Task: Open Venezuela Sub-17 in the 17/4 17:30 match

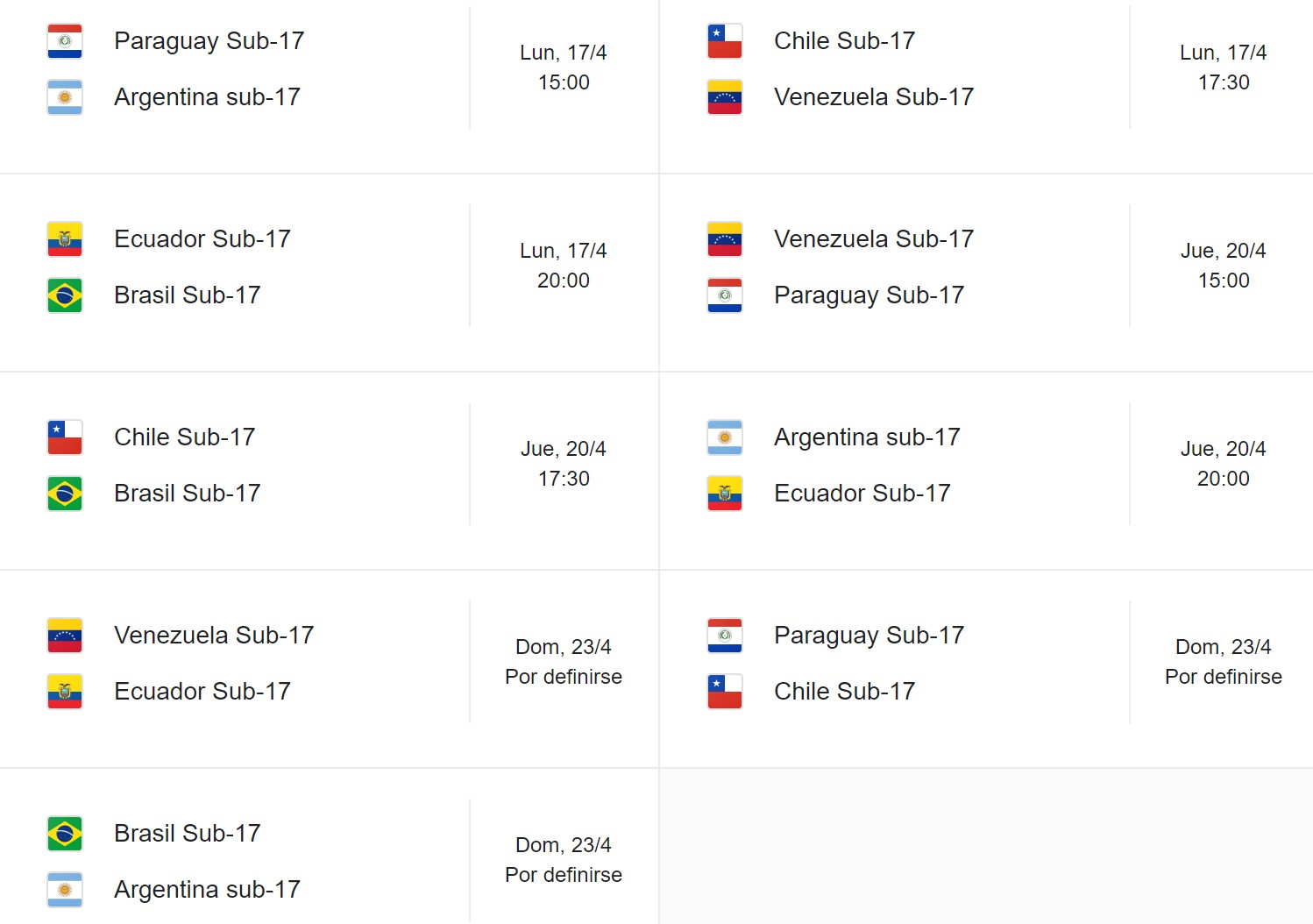Action: pyautogui.click(x=873, y=97)
